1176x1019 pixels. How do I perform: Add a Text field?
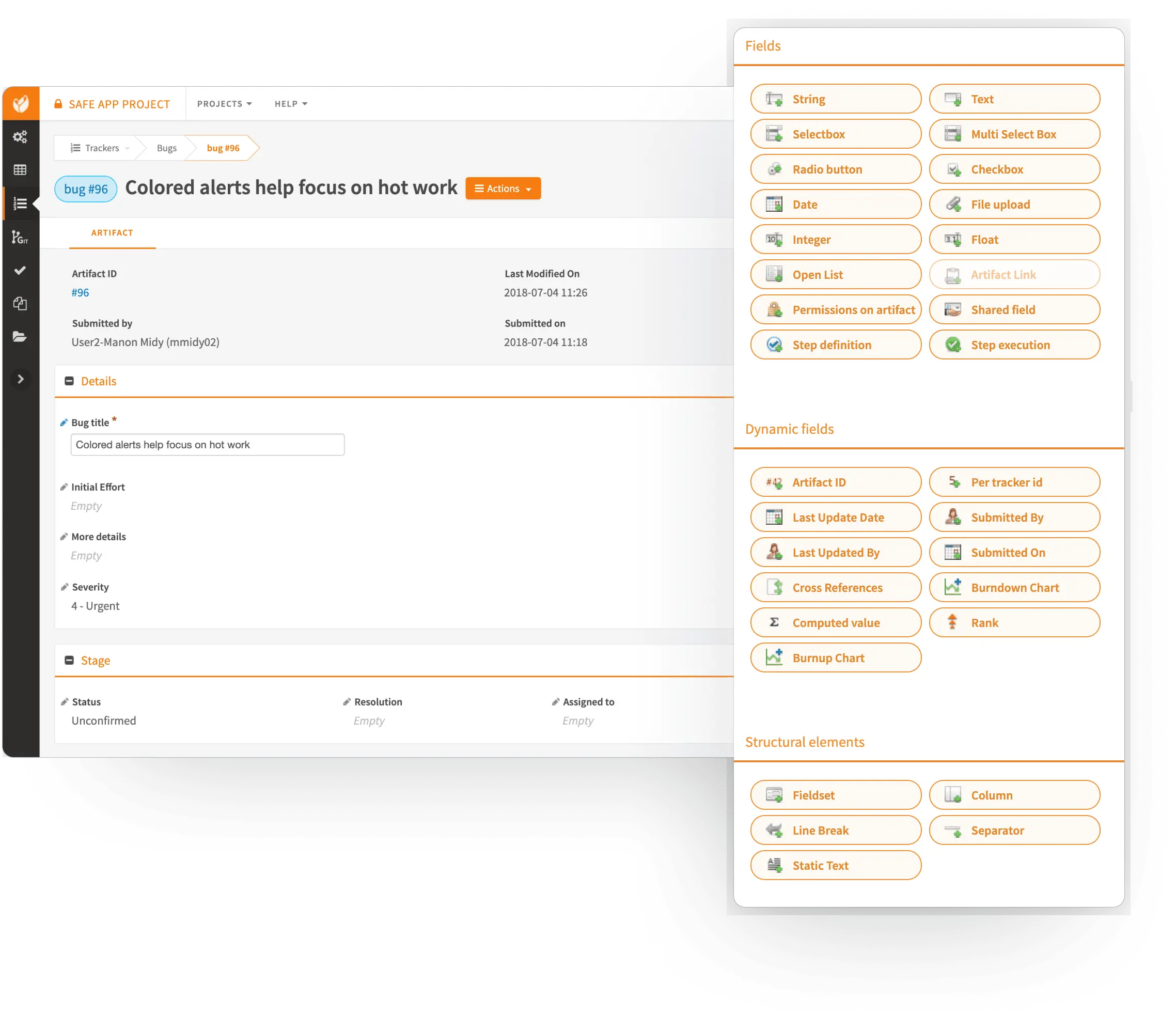(x=1014, y=99)
